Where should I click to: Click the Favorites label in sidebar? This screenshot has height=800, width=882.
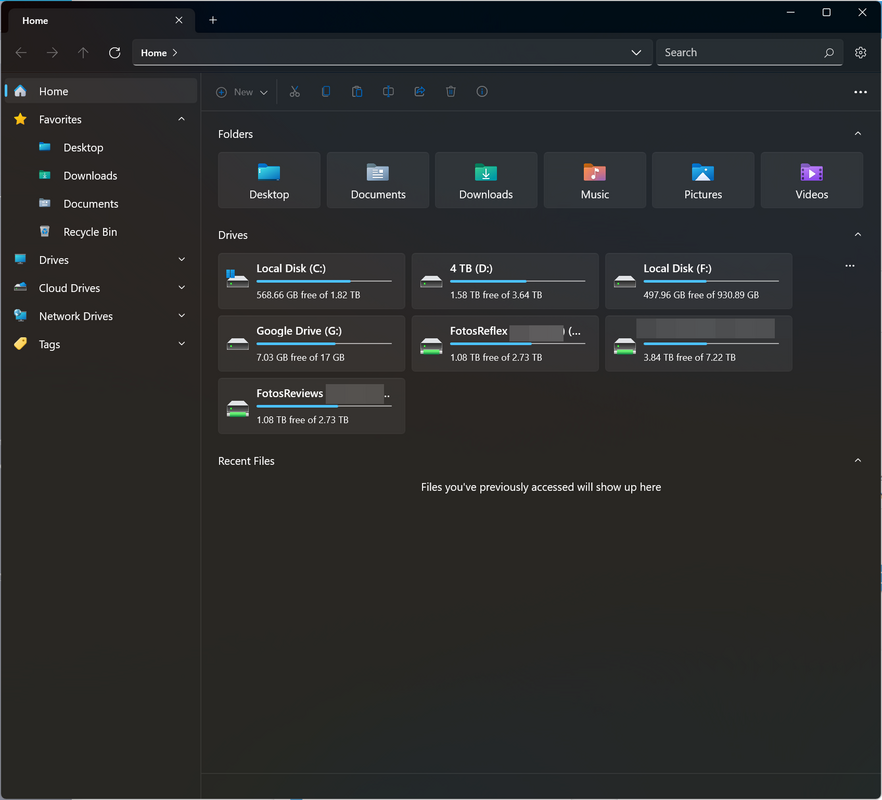click(x=60, y=119)
